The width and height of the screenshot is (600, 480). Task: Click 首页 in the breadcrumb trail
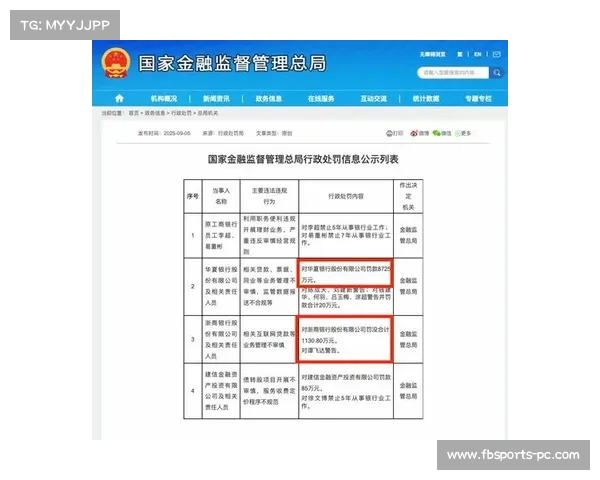tap(134, 114)
